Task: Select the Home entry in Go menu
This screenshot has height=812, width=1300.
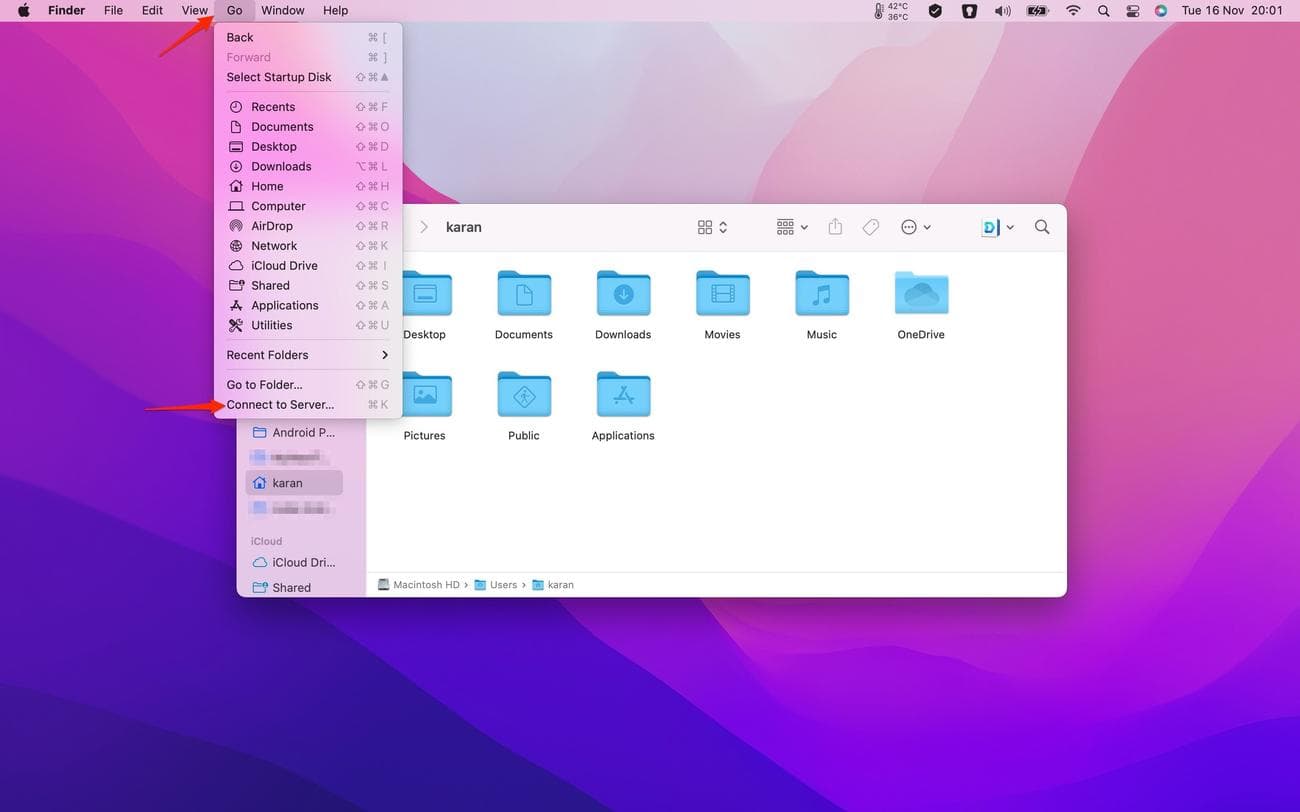Action: point(267,185)
